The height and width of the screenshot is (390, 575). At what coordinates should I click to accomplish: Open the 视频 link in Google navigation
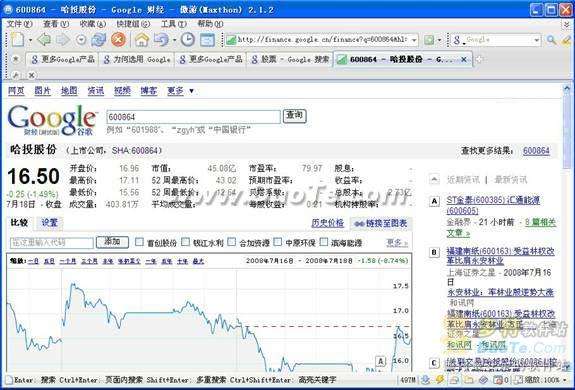tap(122, 91)
